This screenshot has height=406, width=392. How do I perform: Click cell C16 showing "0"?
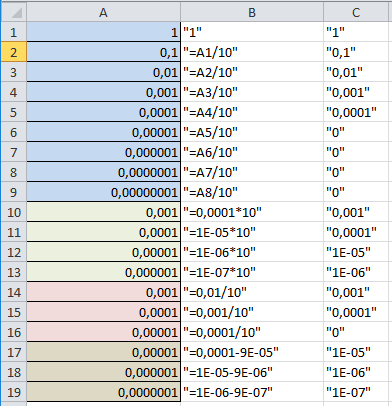[x=356, y=332]
